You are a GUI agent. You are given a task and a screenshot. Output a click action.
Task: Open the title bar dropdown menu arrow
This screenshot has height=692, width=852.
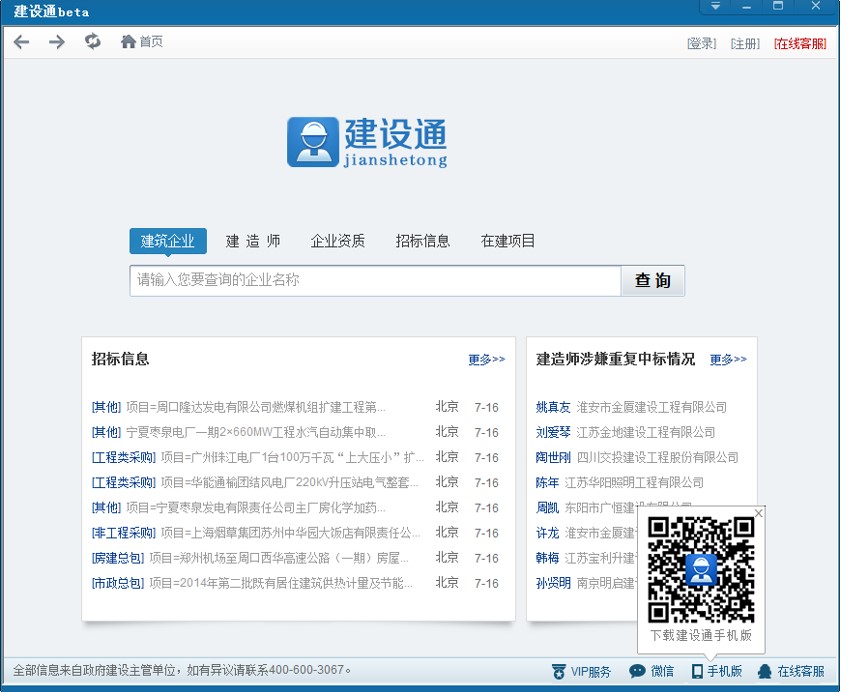click(716, 6)
